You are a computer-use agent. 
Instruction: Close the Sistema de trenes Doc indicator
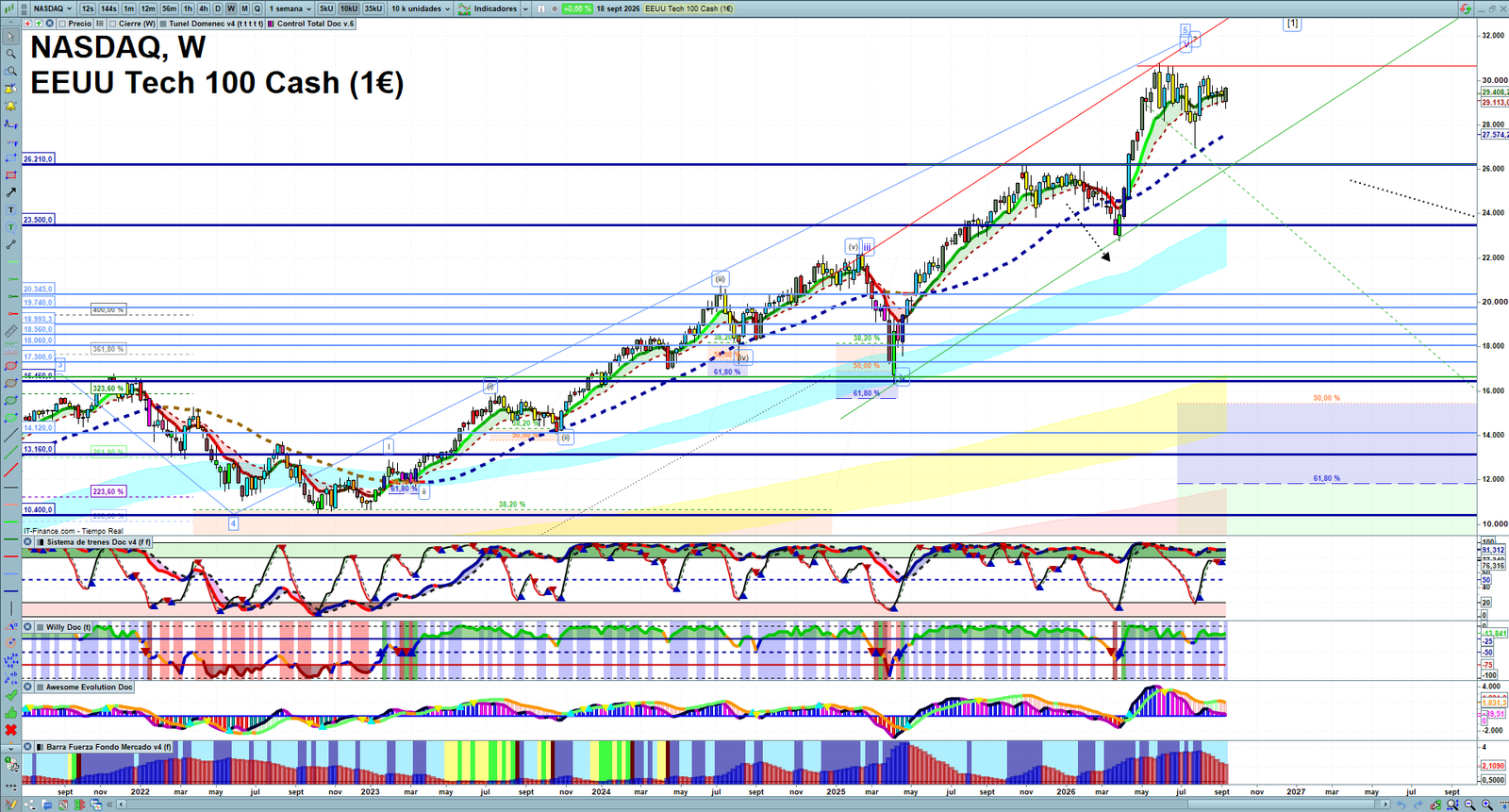27,542
